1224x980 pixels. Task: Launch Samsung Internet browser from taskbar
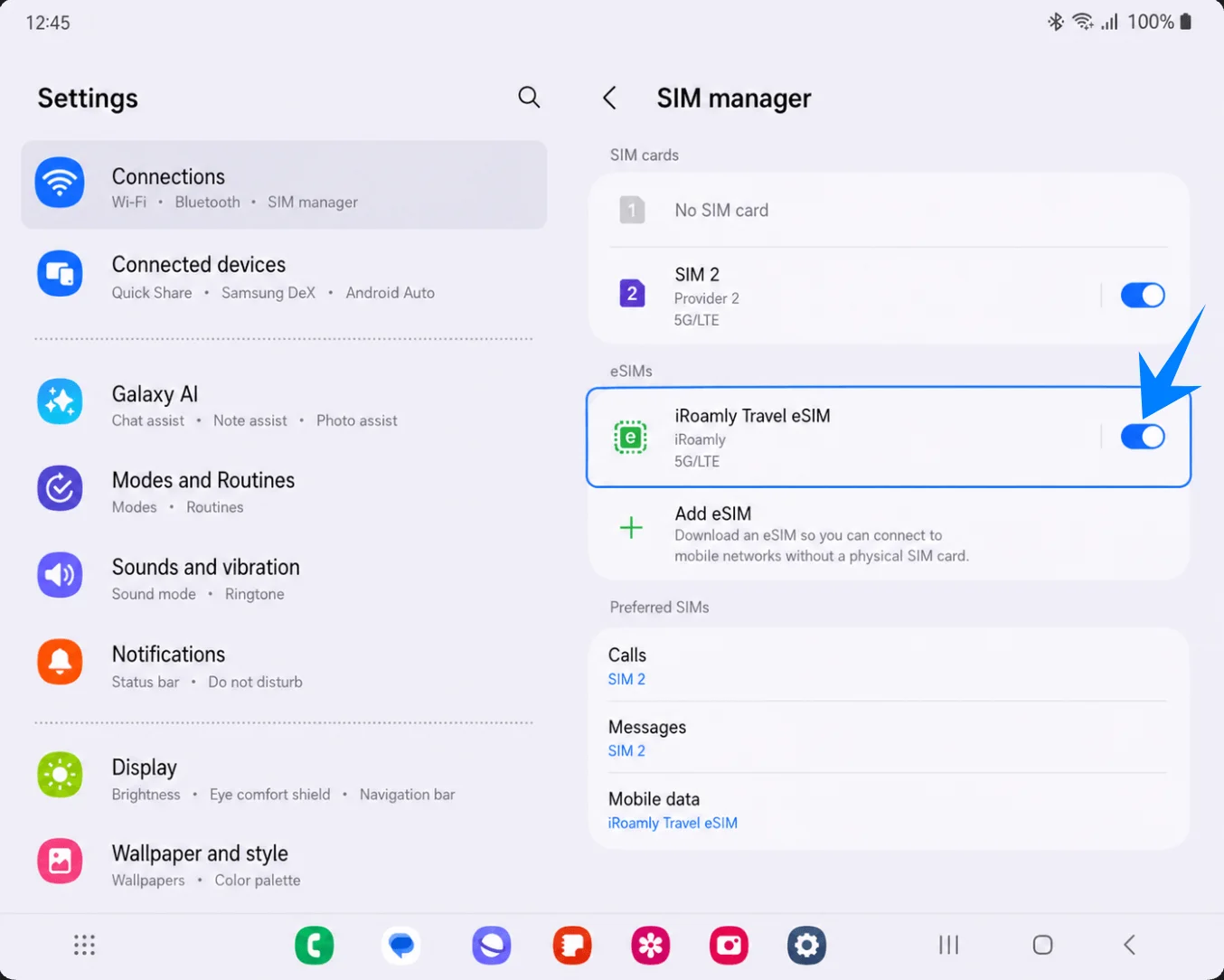click(x=492, y=946)
